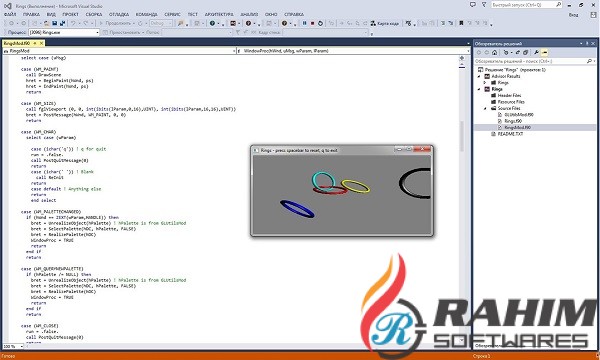Image resolution: width=600 pixels, height=360 pixels.
Task: Open the Solution Explorer search options magnifier
Action: coord(589,61)
